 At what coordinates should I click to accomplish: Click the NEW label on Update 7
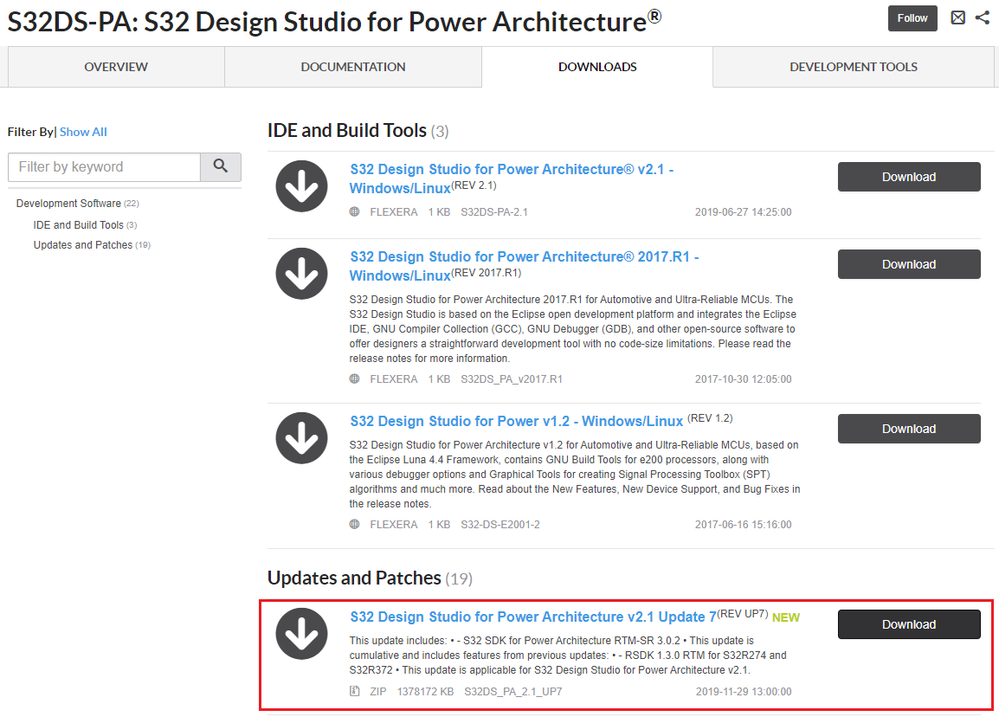[786, 617]
